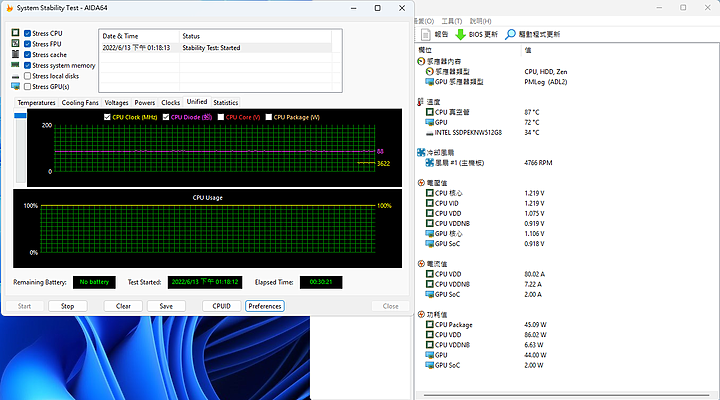Image resolution: width=720 pixels, height=400 pixels.
Task: Click the No battery indicator
Action: pos(94,282)
